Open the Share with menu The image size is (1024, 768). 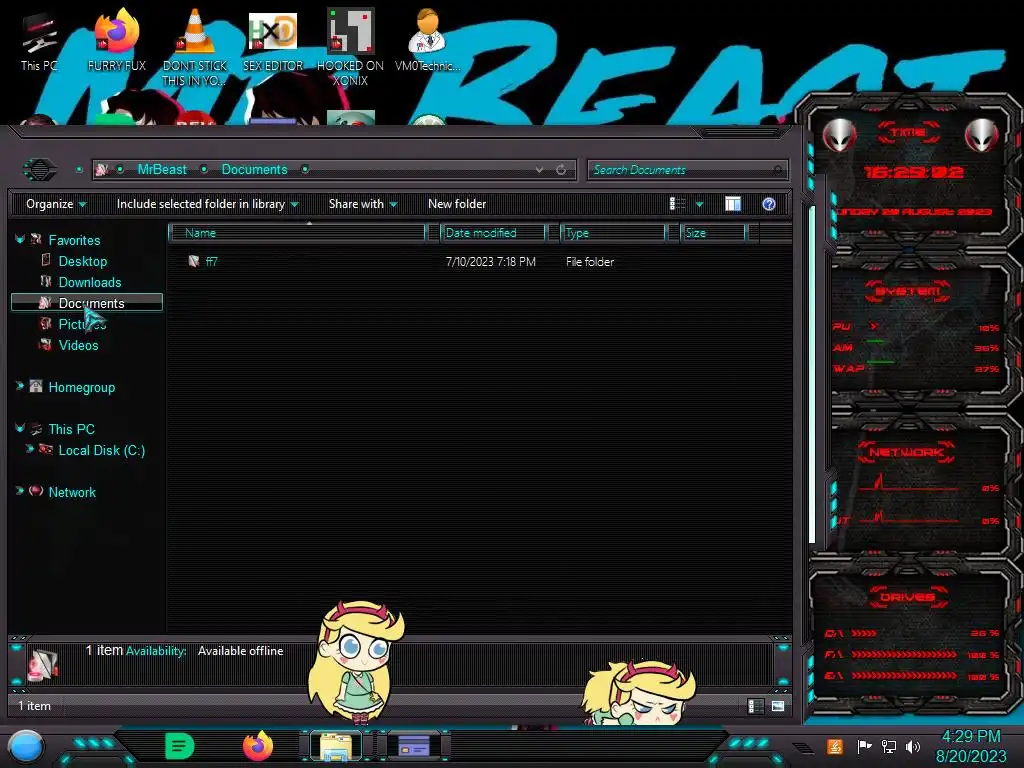click(x=362, y=204)
